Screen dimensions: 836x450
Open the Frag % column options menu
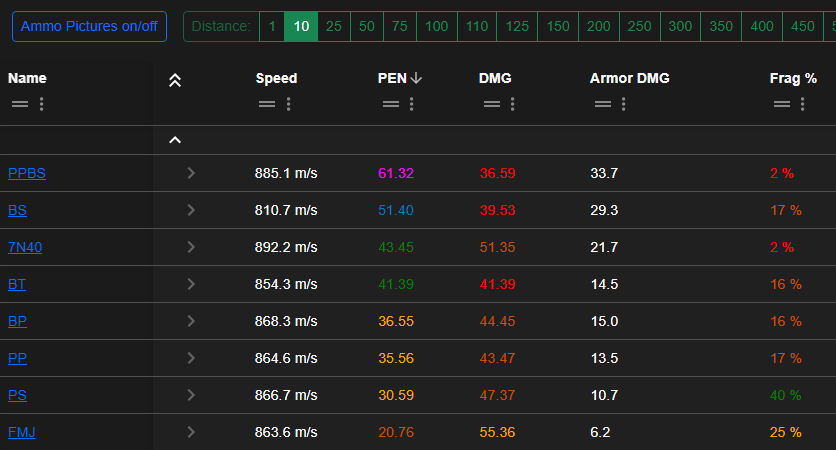click(x=802, y=104)
